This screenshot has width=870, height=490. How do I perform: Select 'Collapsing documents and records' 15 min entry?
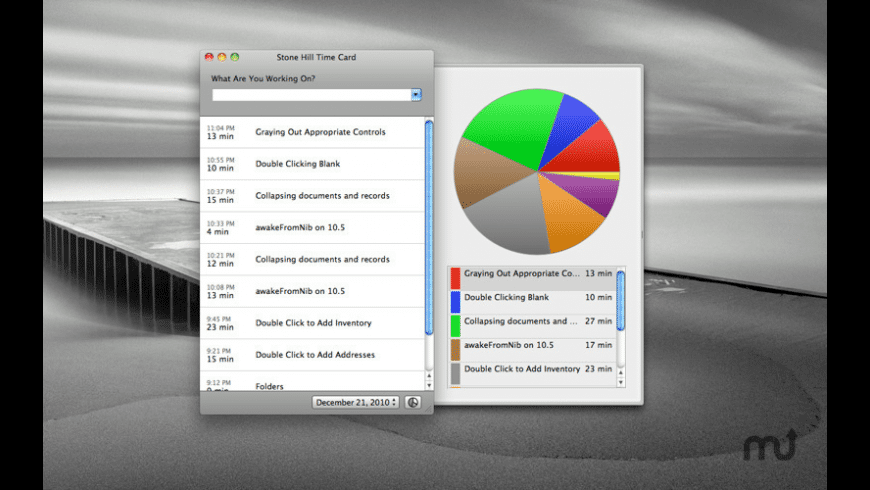click(312, 195)
